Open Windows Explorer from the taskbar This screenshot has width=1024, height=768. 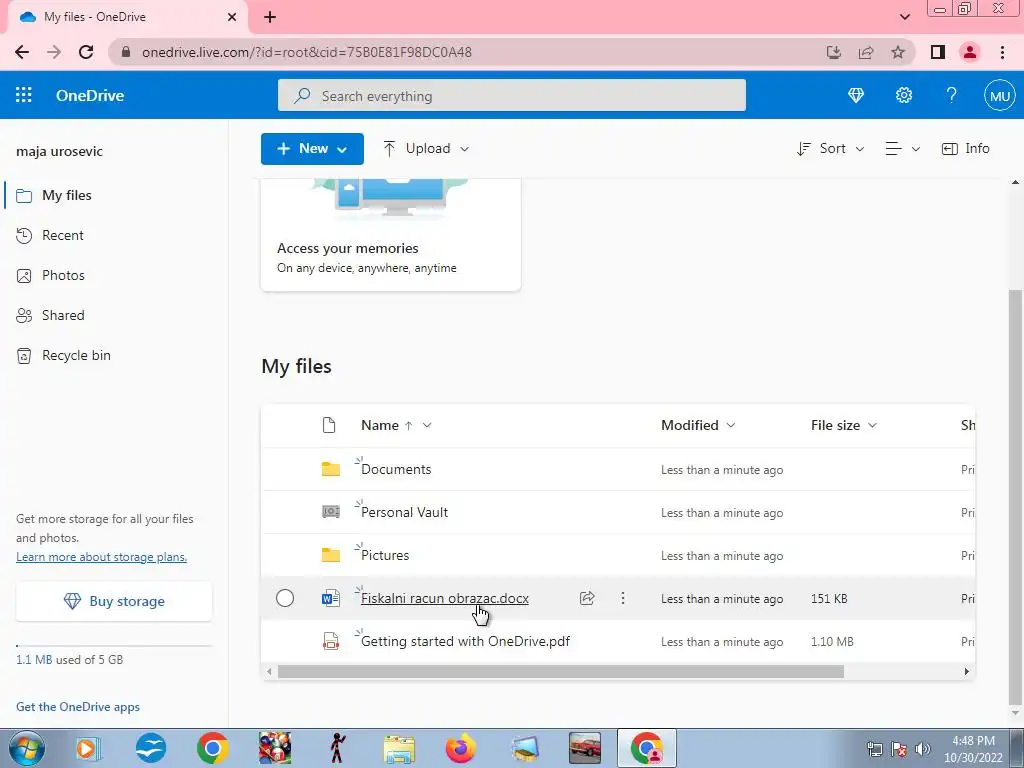[399, 748]
